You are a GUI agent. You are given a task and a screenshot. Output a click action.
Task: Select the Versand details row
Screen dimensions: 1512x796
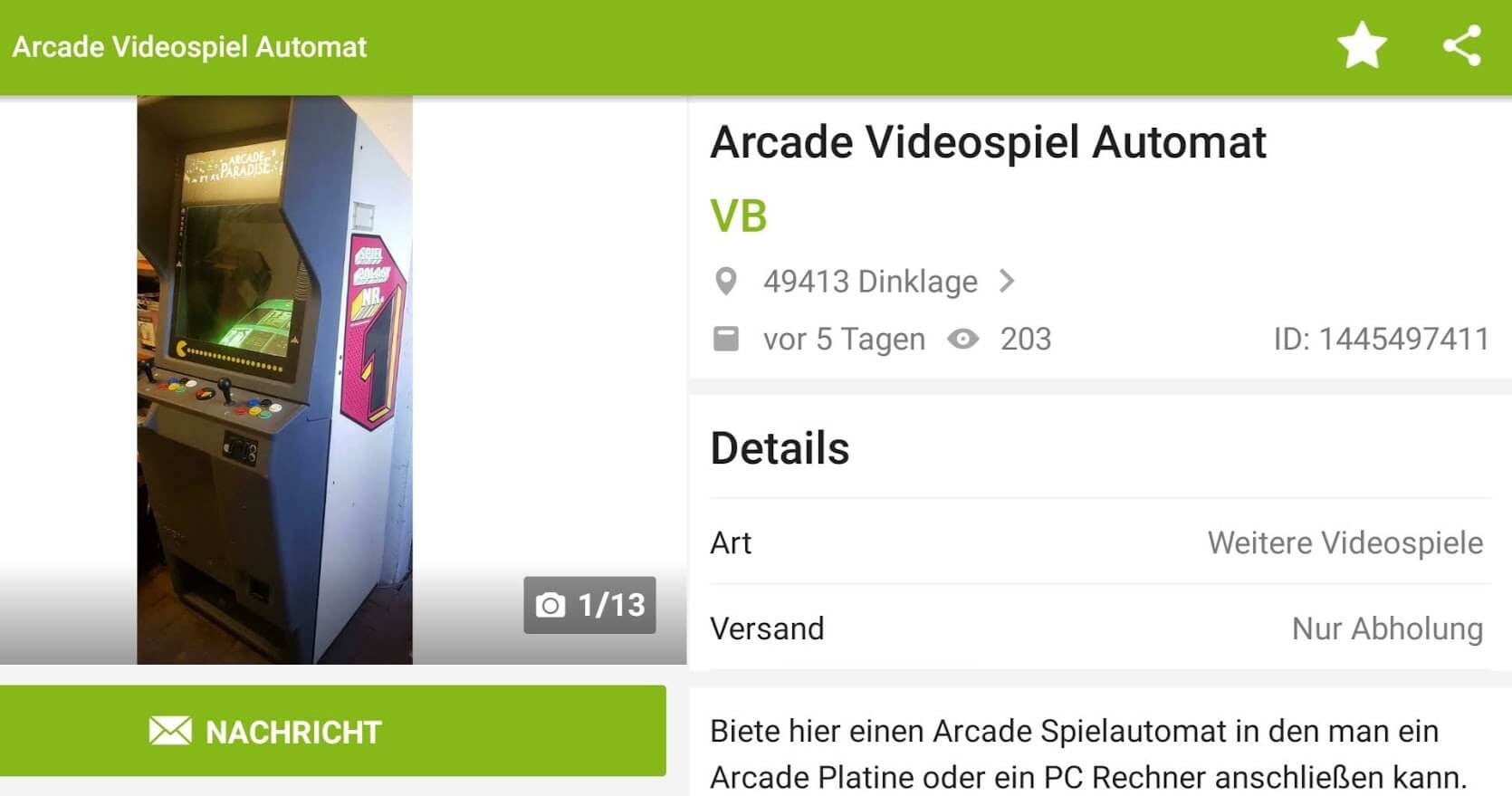click(1100, 628)
